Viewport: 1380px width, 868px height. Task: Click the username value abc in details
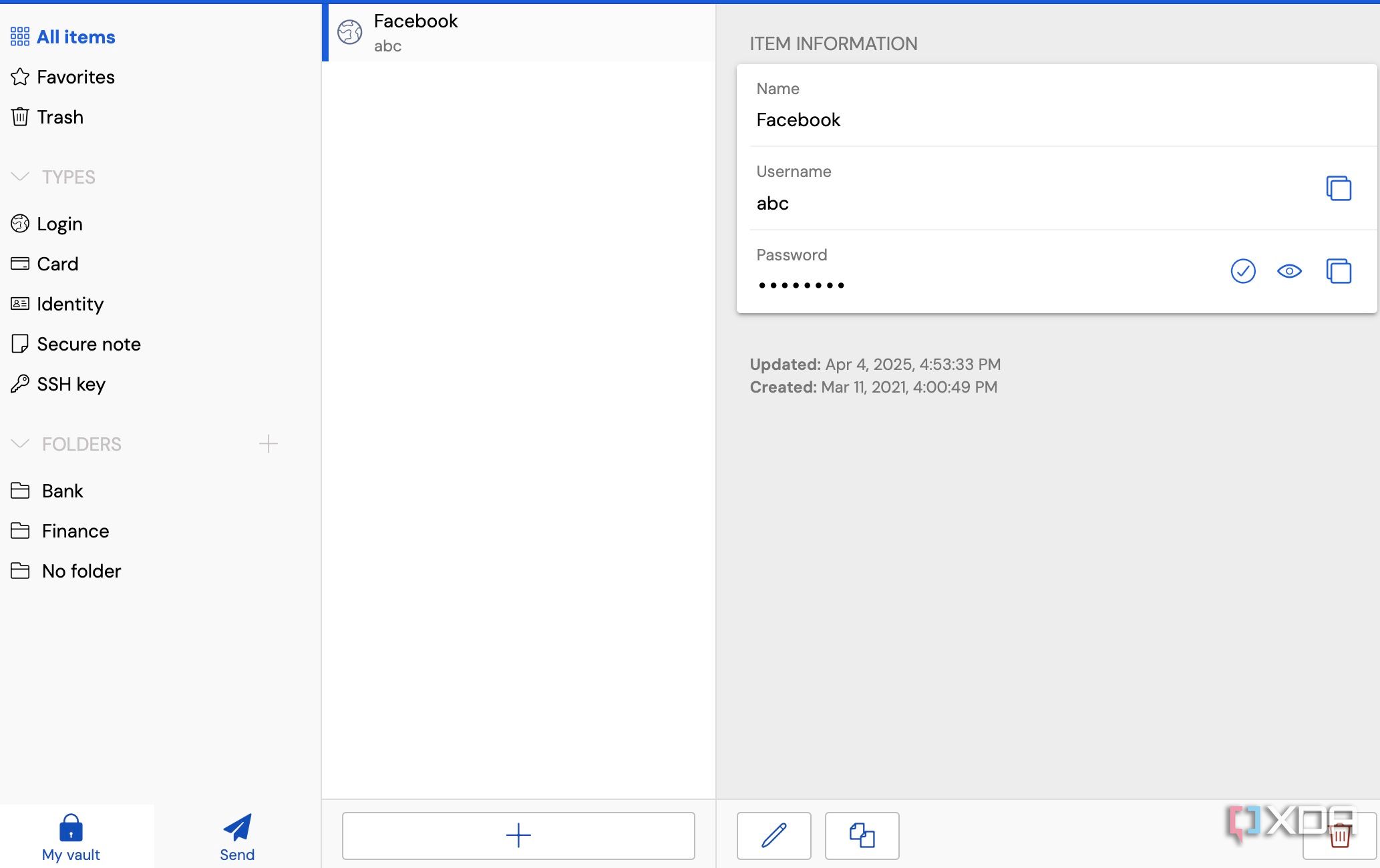pyautogui.click(x=772, y=204)
